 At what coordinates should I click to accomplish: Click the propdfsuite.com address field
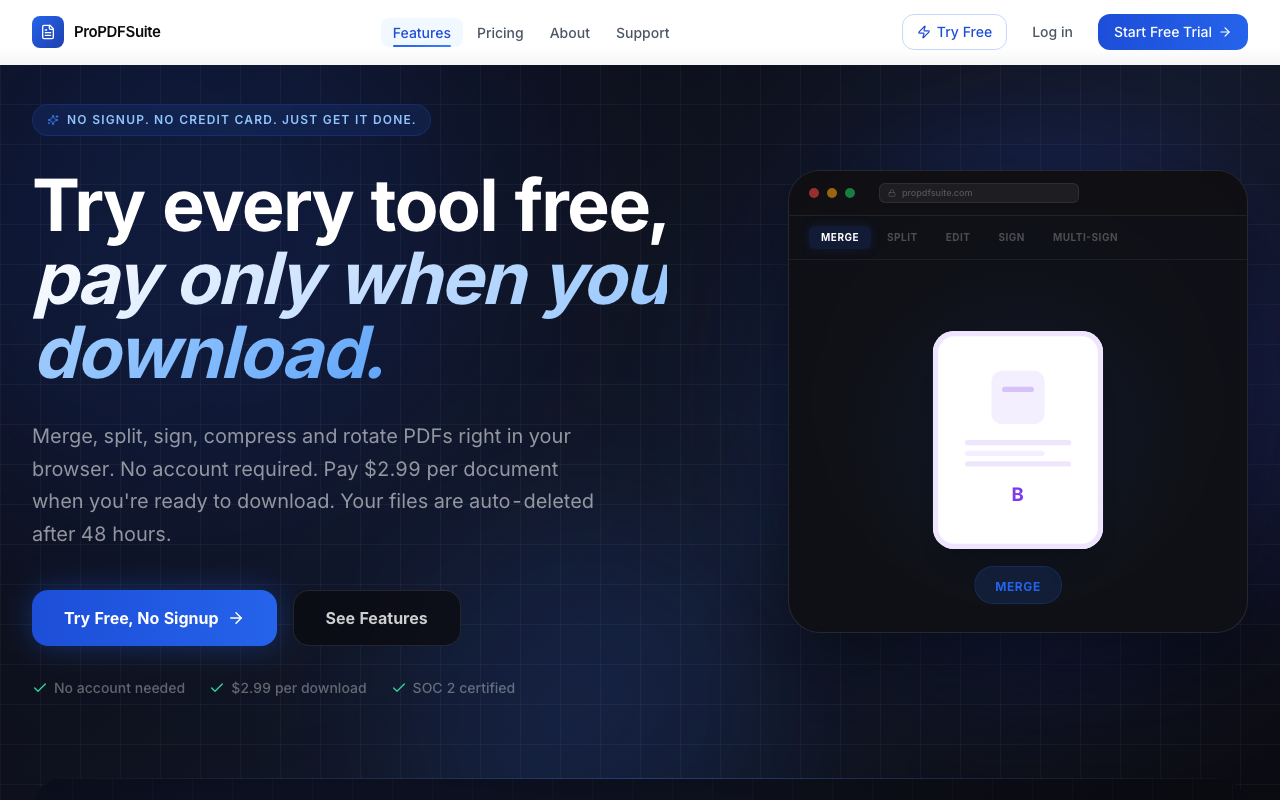[x=978, y=193]
